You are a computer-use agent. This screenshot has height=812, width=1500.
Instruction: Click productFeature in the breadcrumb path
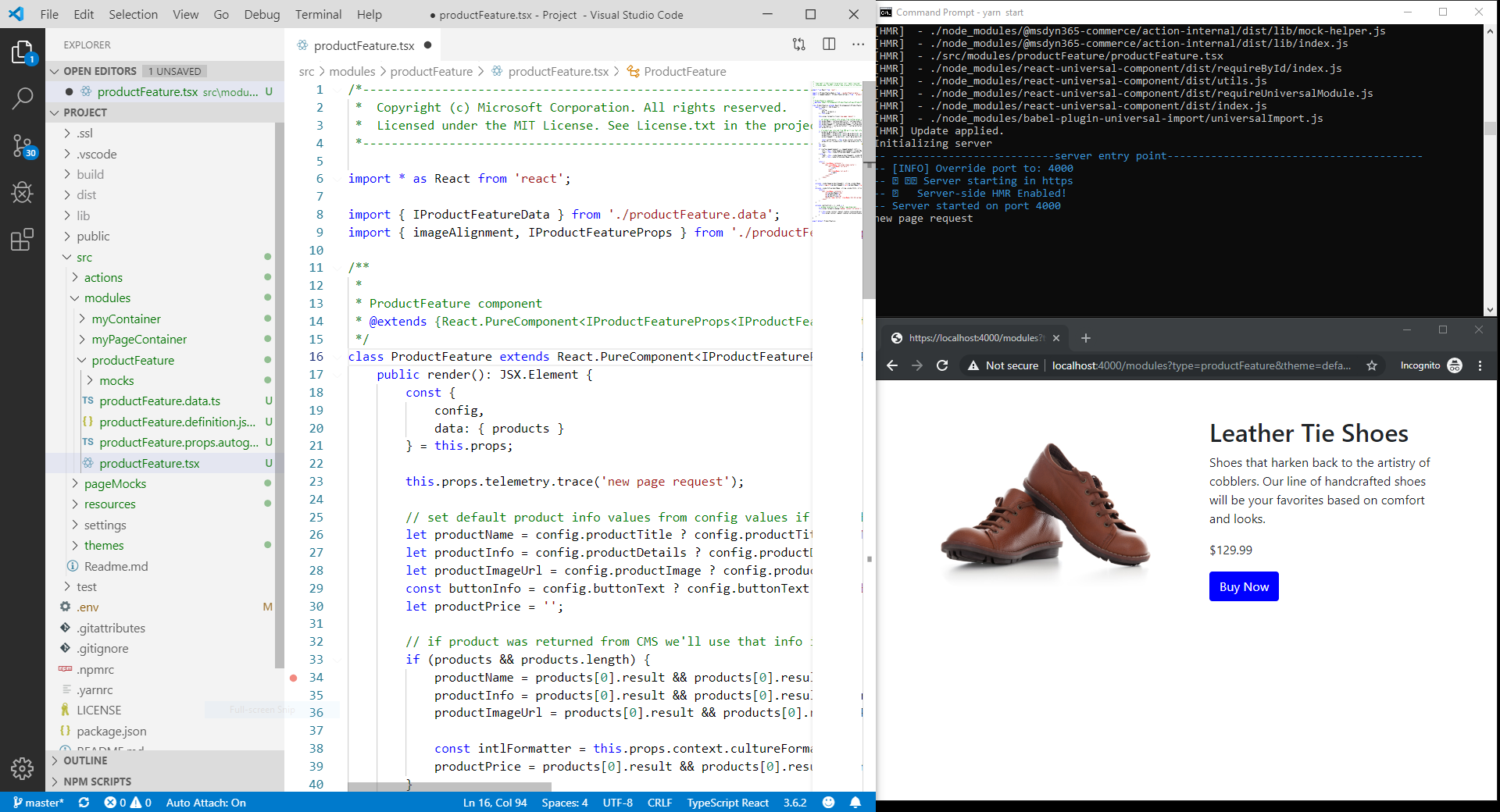(x=431, y=71)
